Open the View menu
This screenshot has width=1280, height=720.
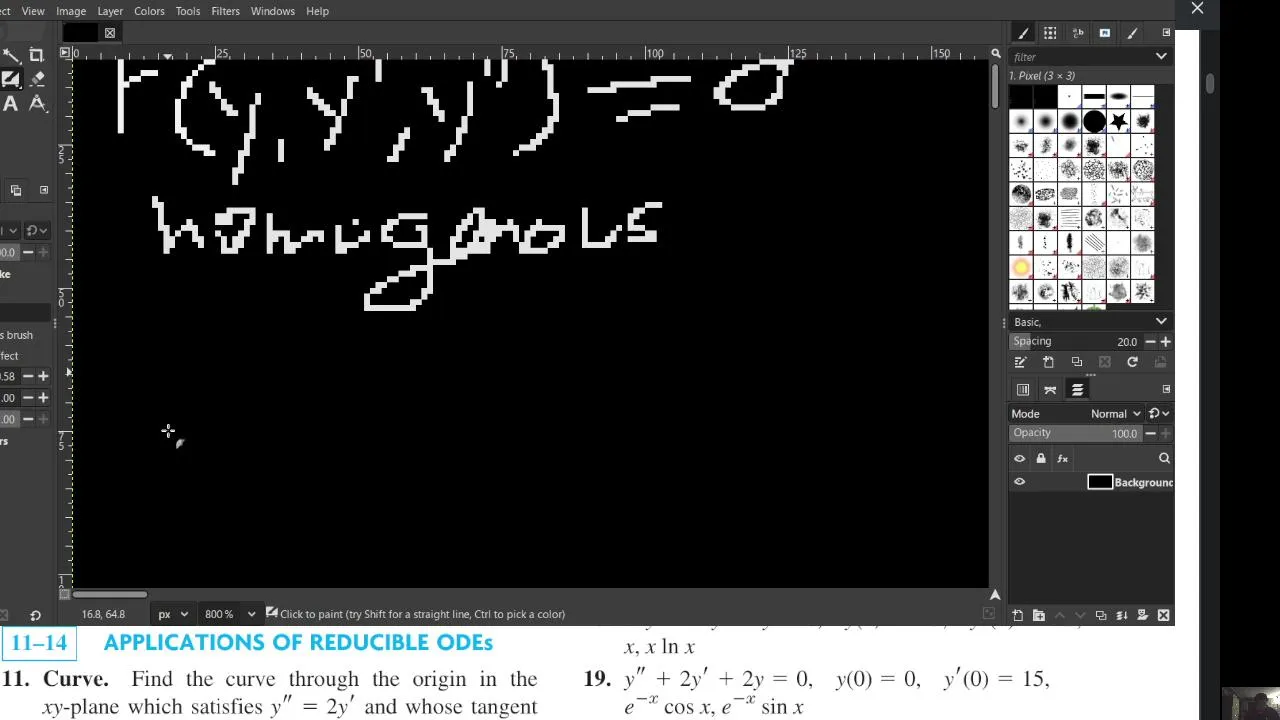pos(33,11)
